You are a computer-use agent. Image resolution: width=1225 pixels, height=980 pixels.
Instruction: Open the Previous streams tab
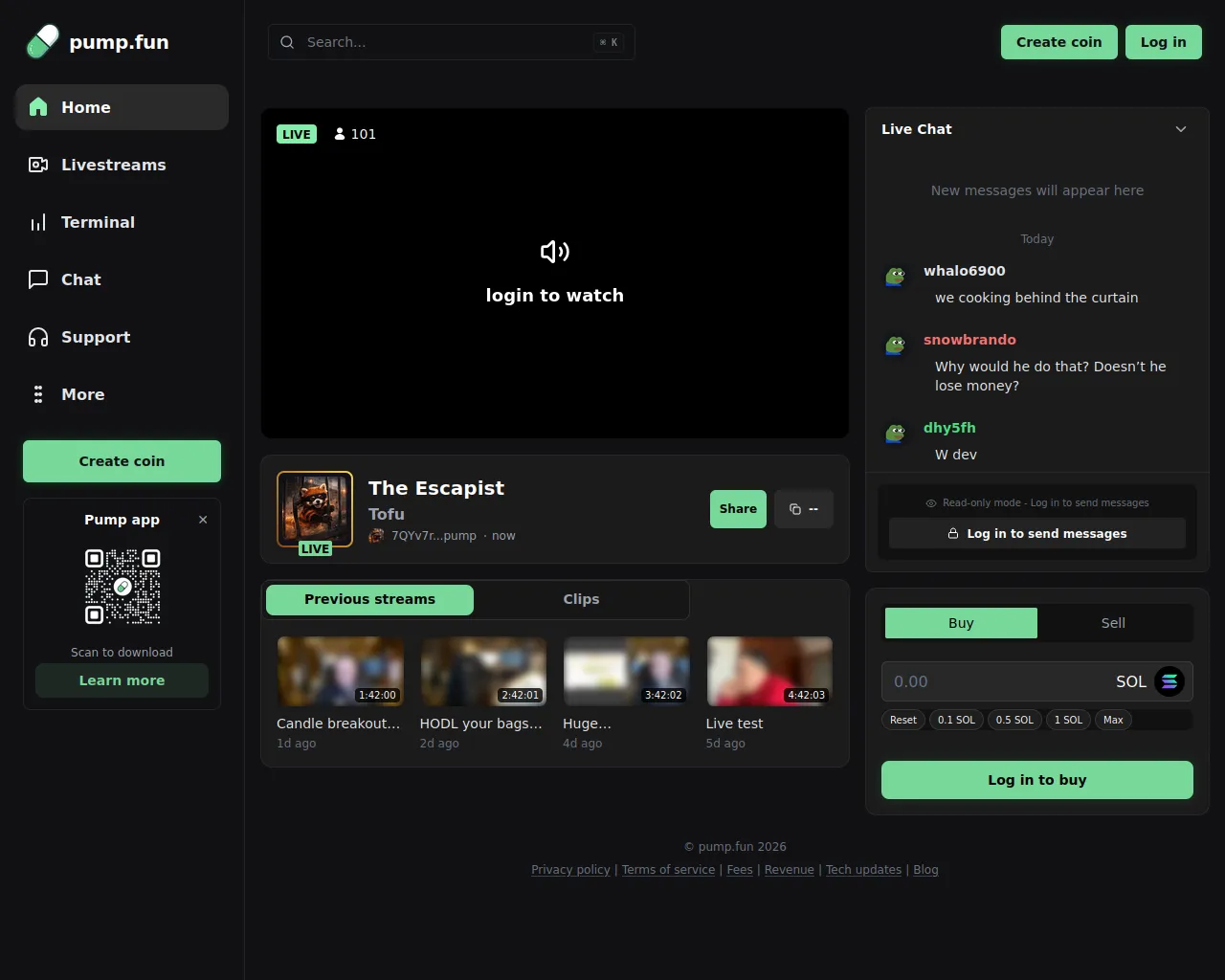pos(369,599)
